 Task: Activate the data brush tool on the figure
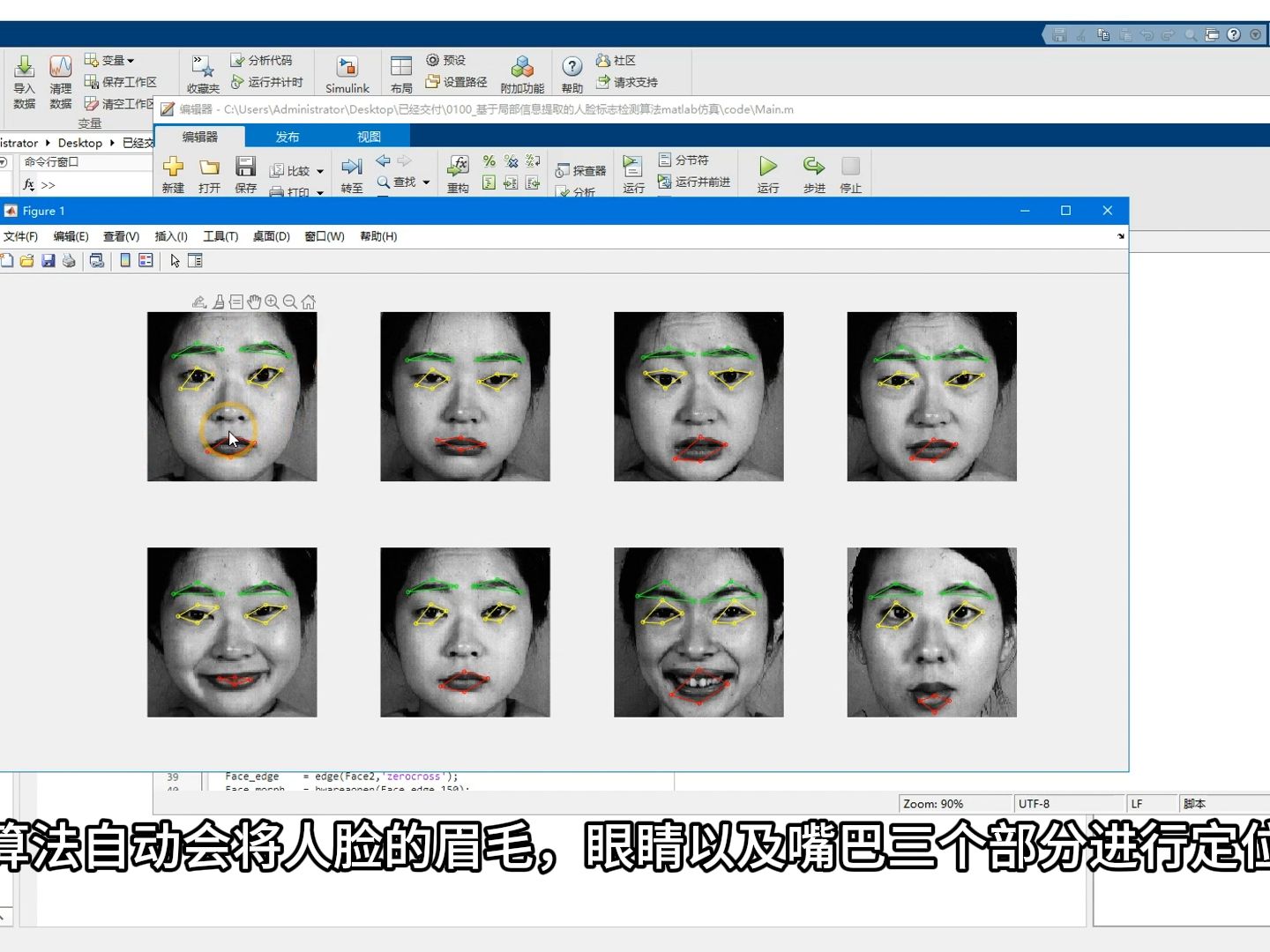point(218,301)
